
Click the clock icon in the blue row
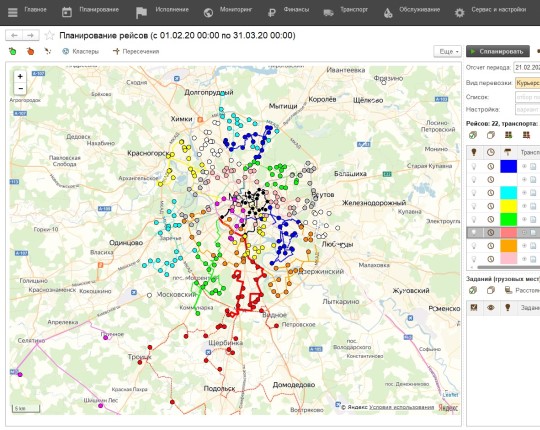[491, 166]
